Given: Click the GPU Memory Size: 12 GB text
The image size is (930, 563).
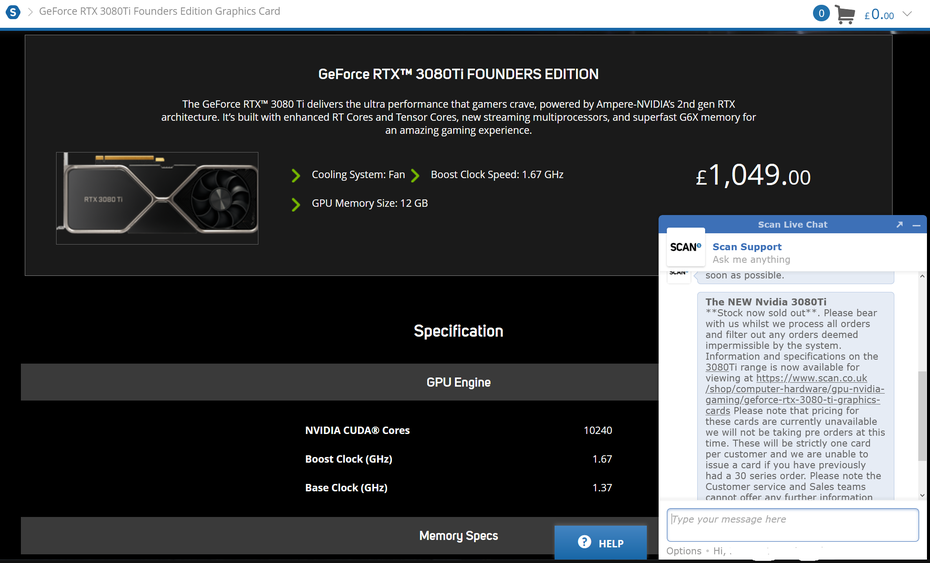Looking at the screenshot, I should point(370,203).
